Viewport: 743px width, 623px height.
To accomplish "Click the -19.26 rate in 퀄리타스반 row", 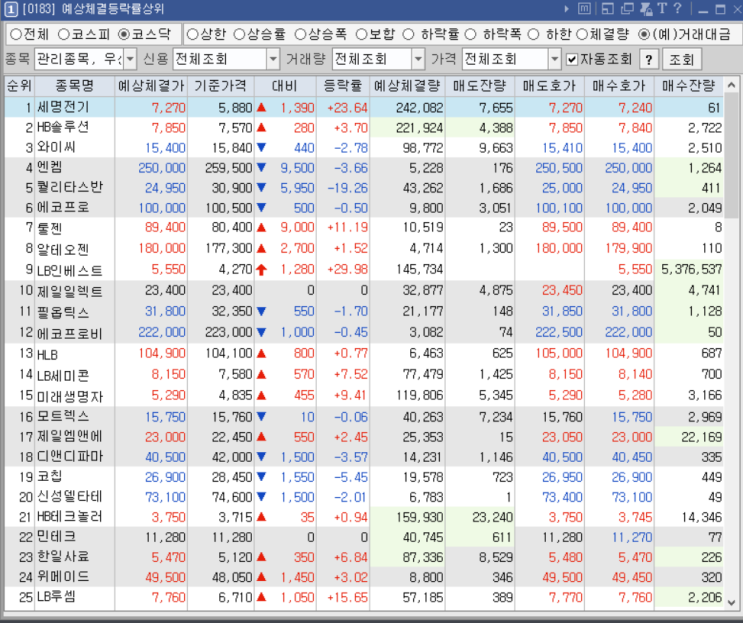I will tap(347, 188).
